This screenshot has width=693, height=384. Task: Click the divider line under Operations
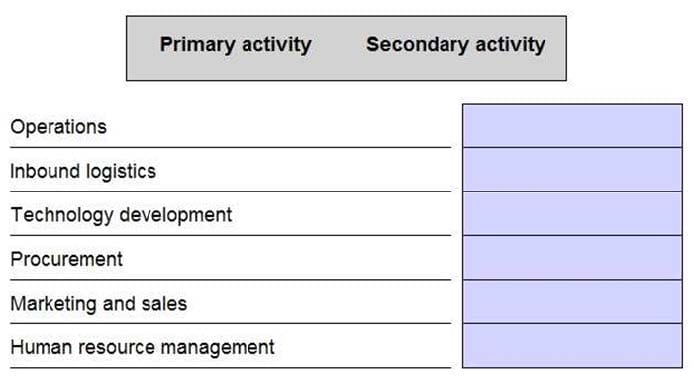(230, 147)
